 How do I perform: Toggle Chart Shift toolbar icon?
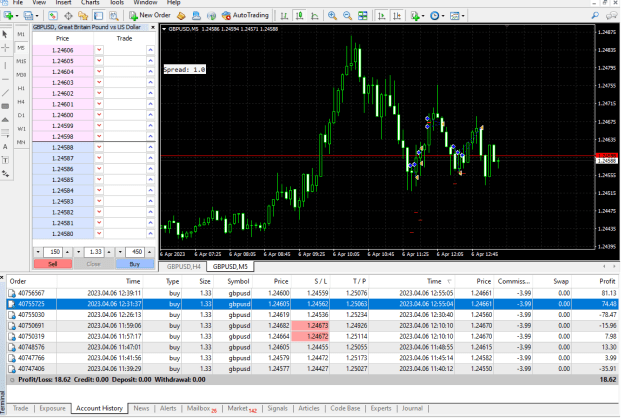pos(397,16)
